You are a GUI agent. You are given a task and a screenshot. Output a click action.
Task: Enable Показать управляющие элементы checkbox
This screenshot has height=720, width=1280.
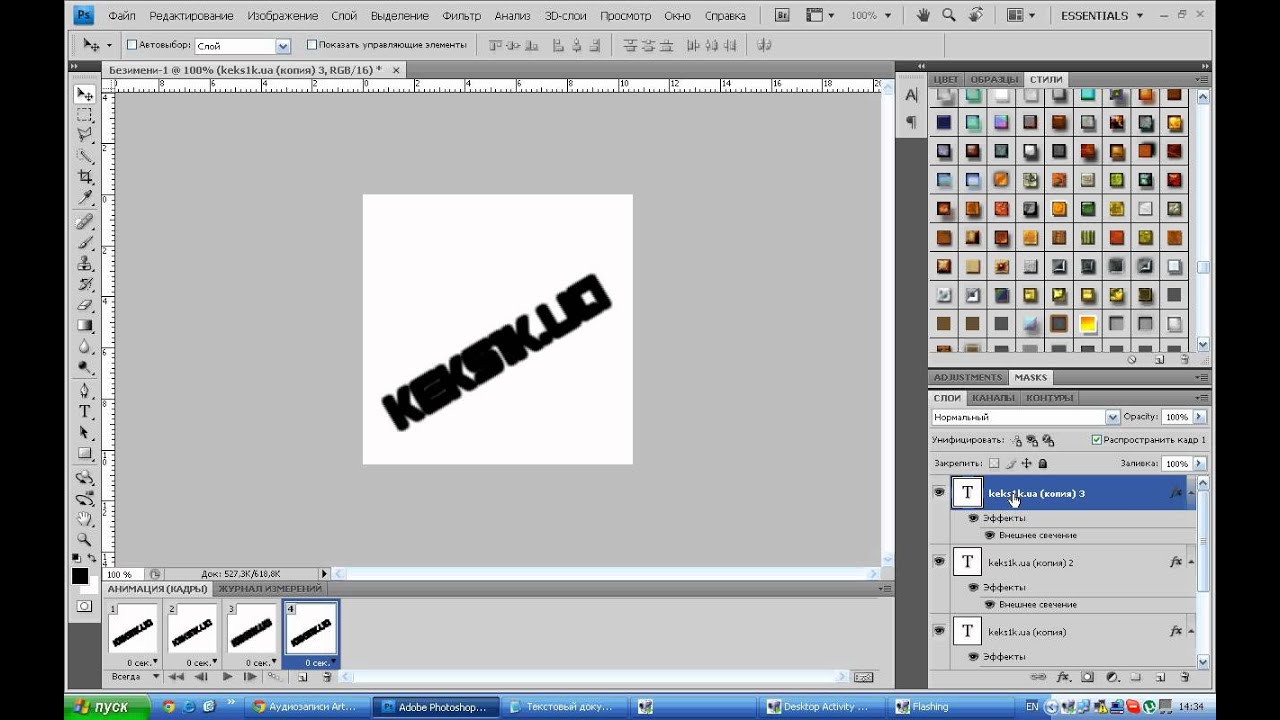(x=312, y=45)
